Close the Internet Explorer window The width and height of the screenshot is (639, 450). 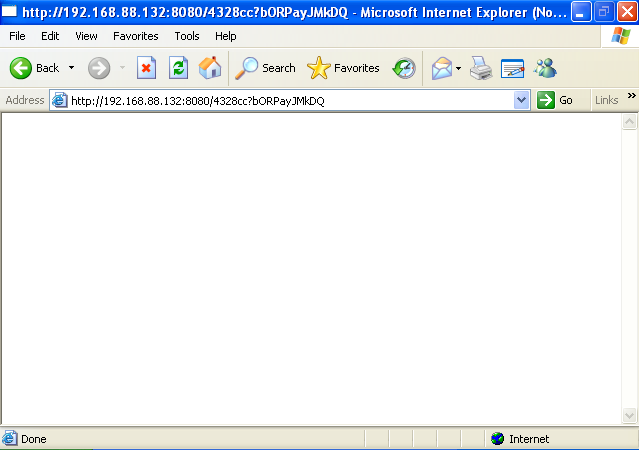coord(627,12)
